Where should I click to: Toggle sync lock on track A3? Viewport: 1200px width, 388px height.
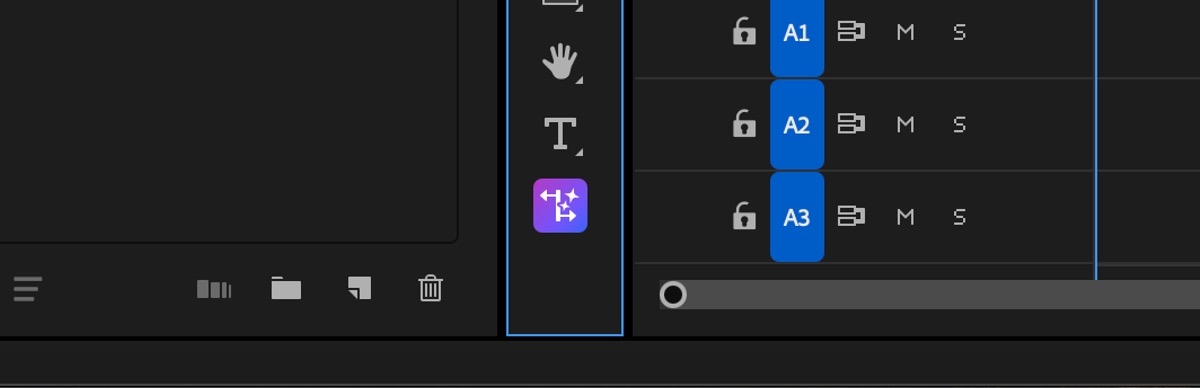pos(851,216)
